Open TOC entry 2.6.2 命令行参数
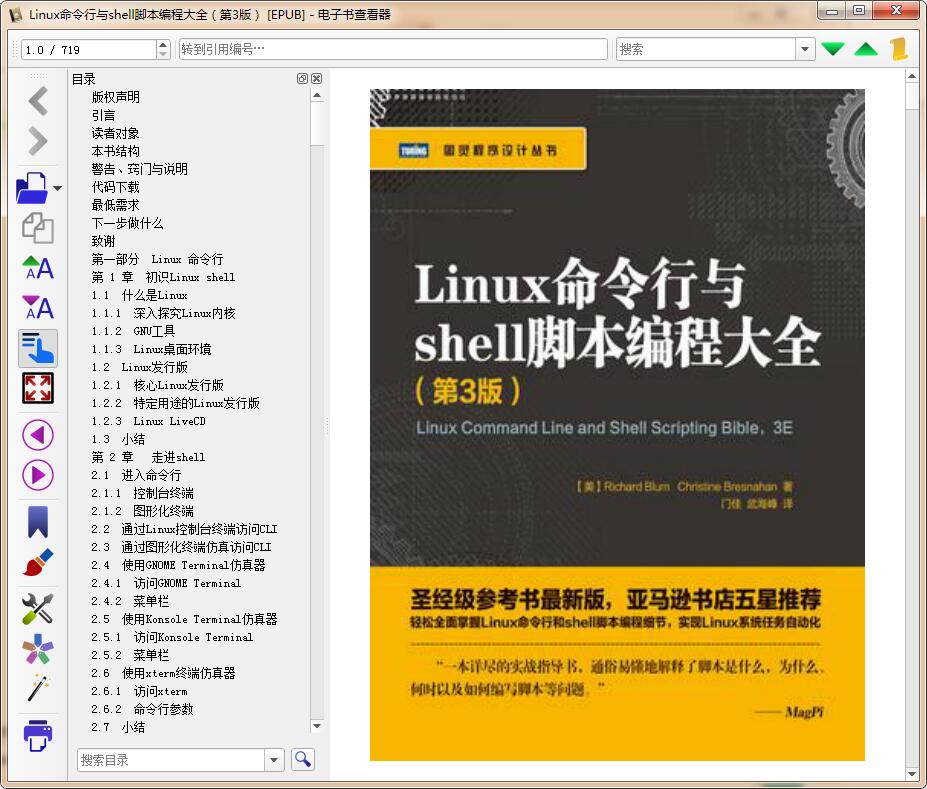Image resolution: width=927 pixels, height=789 pixels. (142, 709)
